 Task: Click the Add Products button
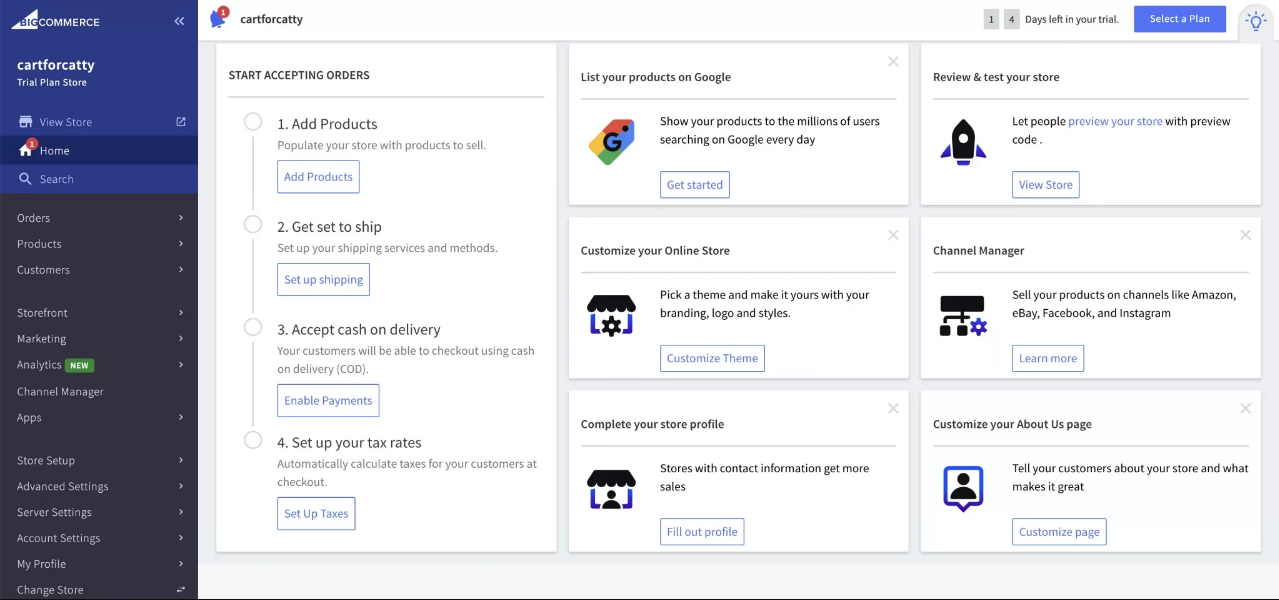318,177
